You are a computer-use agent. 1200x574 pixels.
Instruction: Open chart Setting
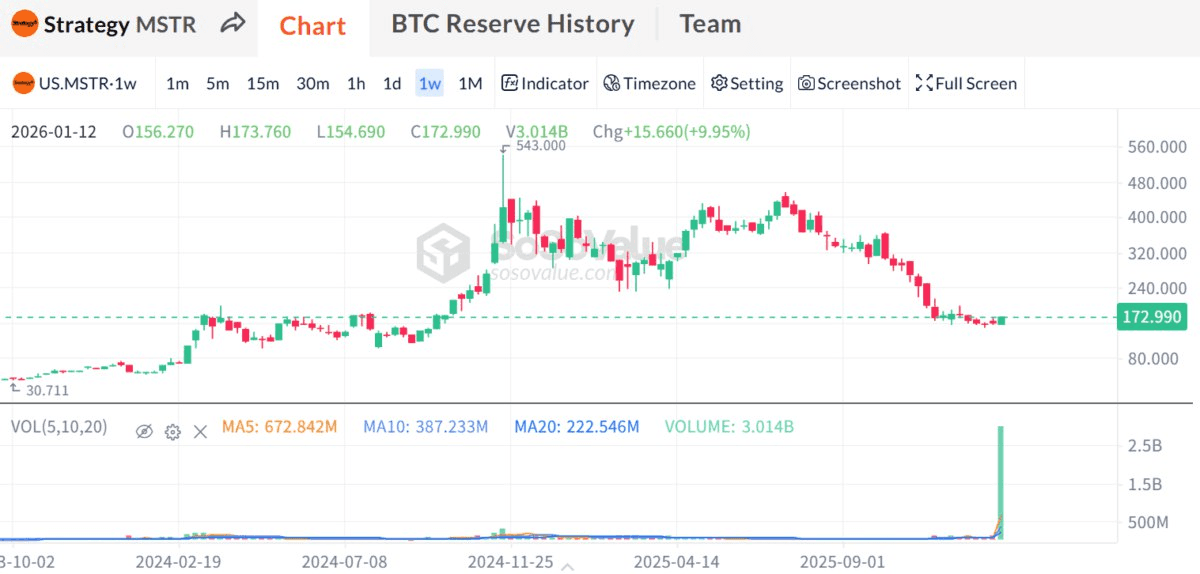pos(747,84)
